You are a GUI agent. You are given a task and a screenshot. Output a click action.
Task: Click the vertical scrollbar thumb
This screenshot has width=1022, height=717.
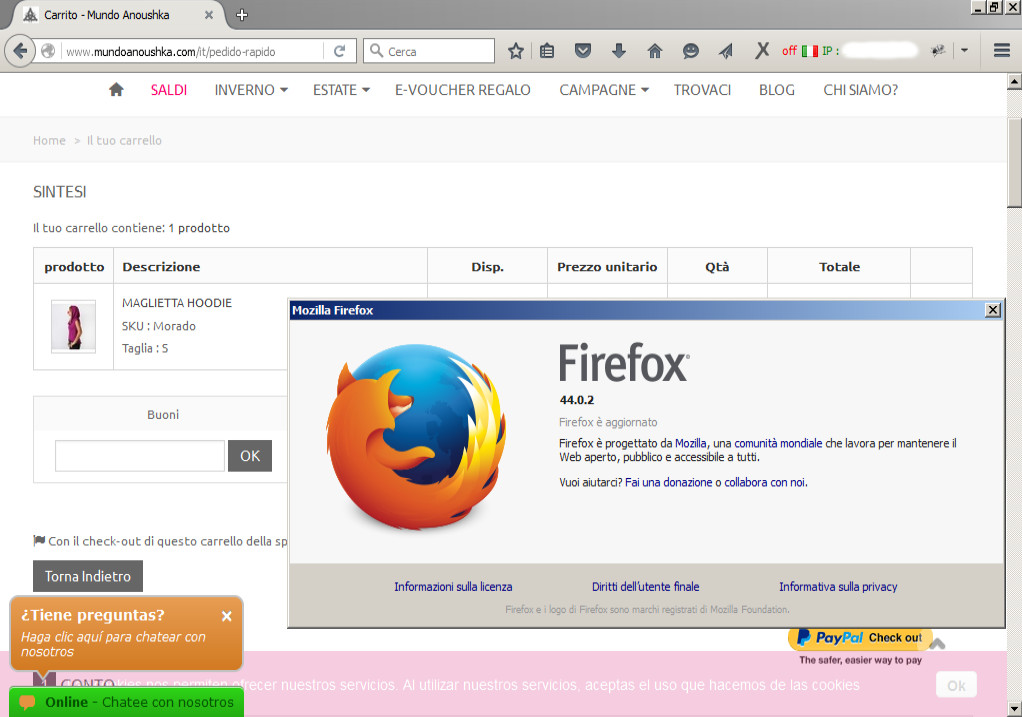[1014, 163]
